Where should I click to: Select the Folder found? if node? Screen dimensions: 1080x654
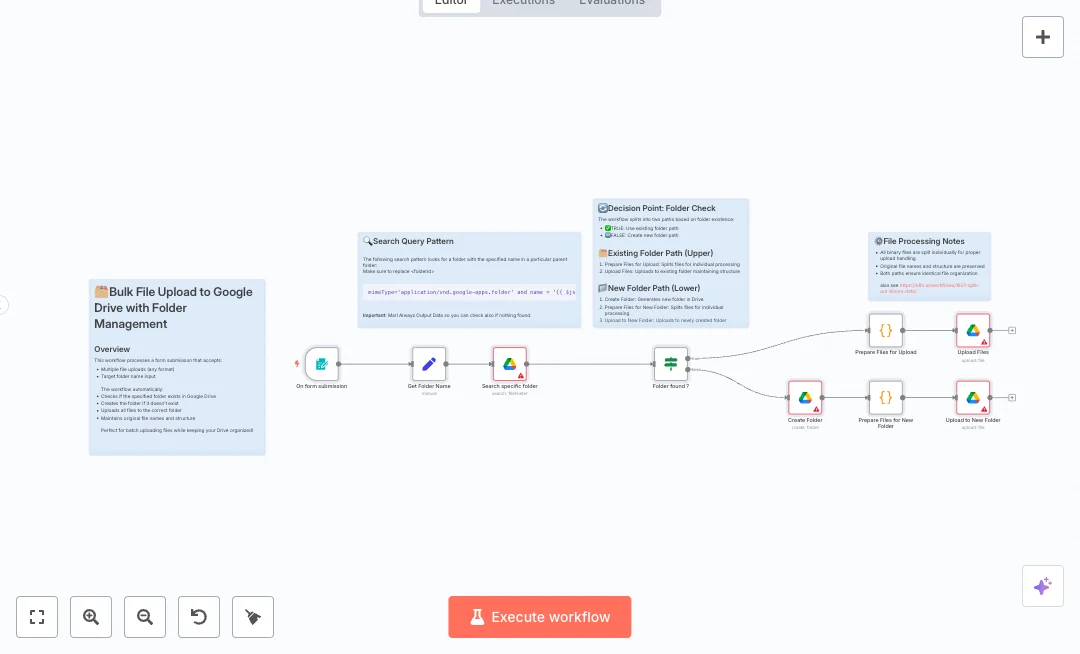671,364
